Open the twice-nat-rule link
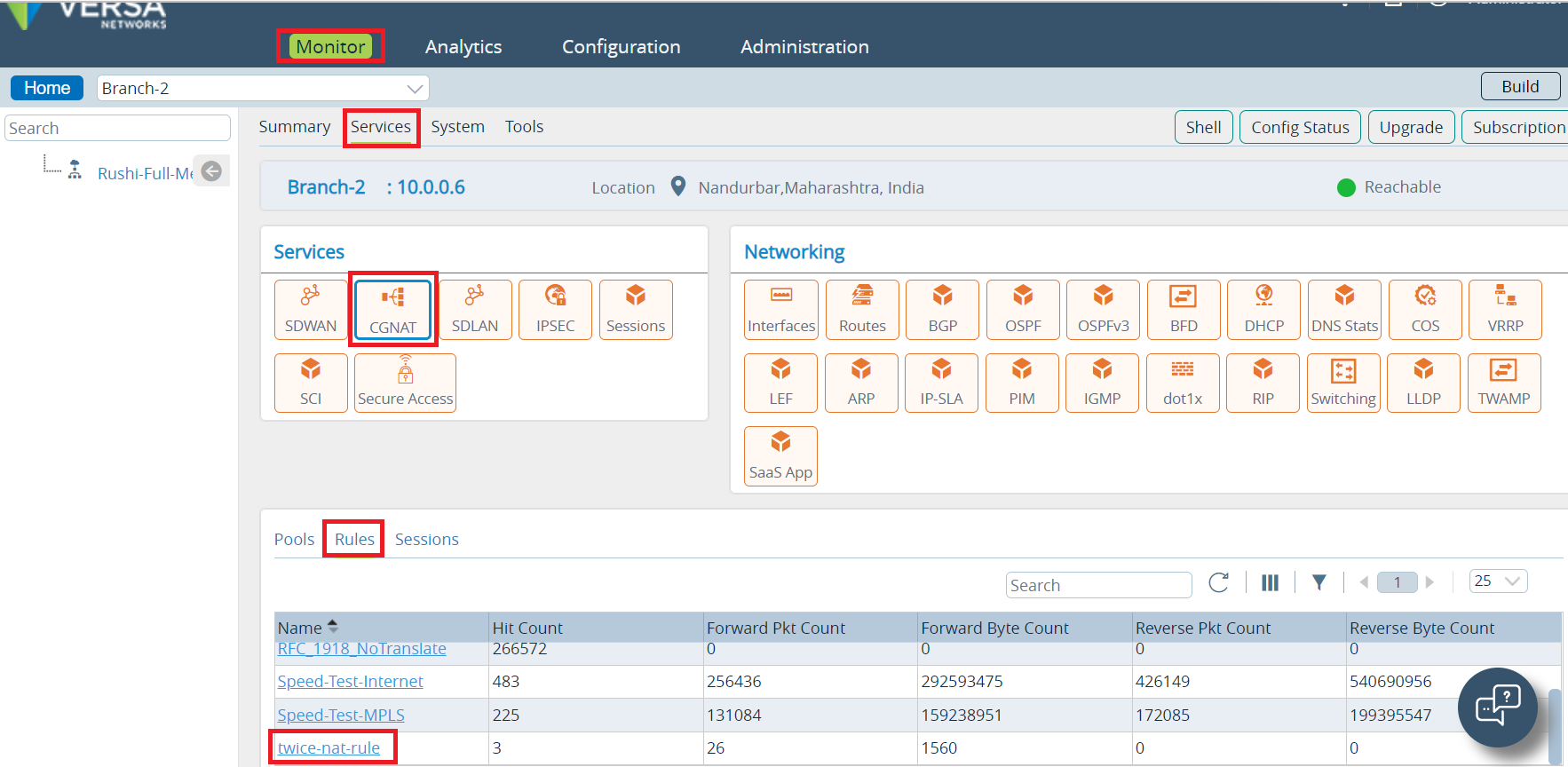1568x767 pixels. click(x=329, y=748)
